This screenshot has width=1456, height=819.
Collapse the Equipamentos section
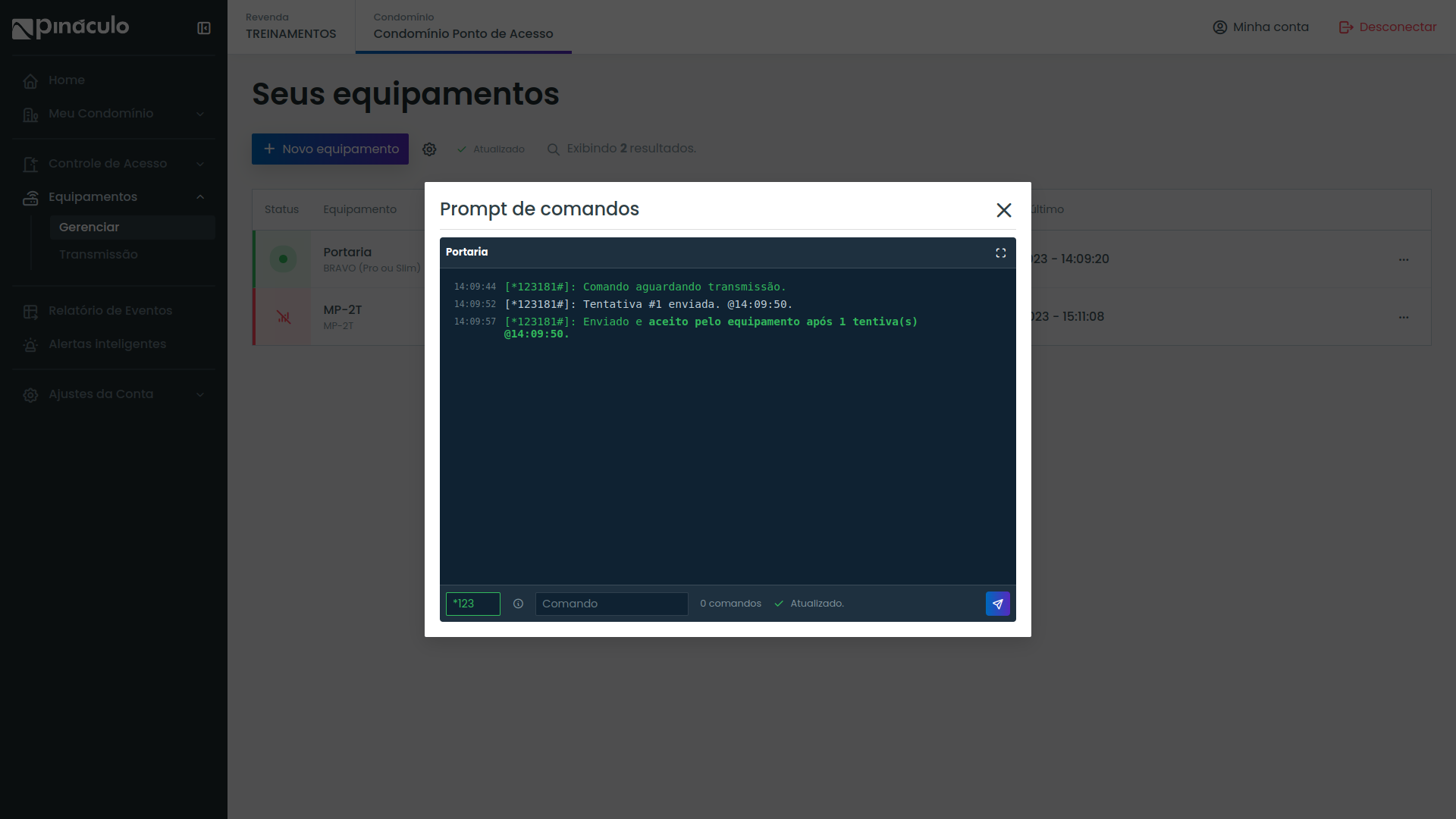(199, 197)
